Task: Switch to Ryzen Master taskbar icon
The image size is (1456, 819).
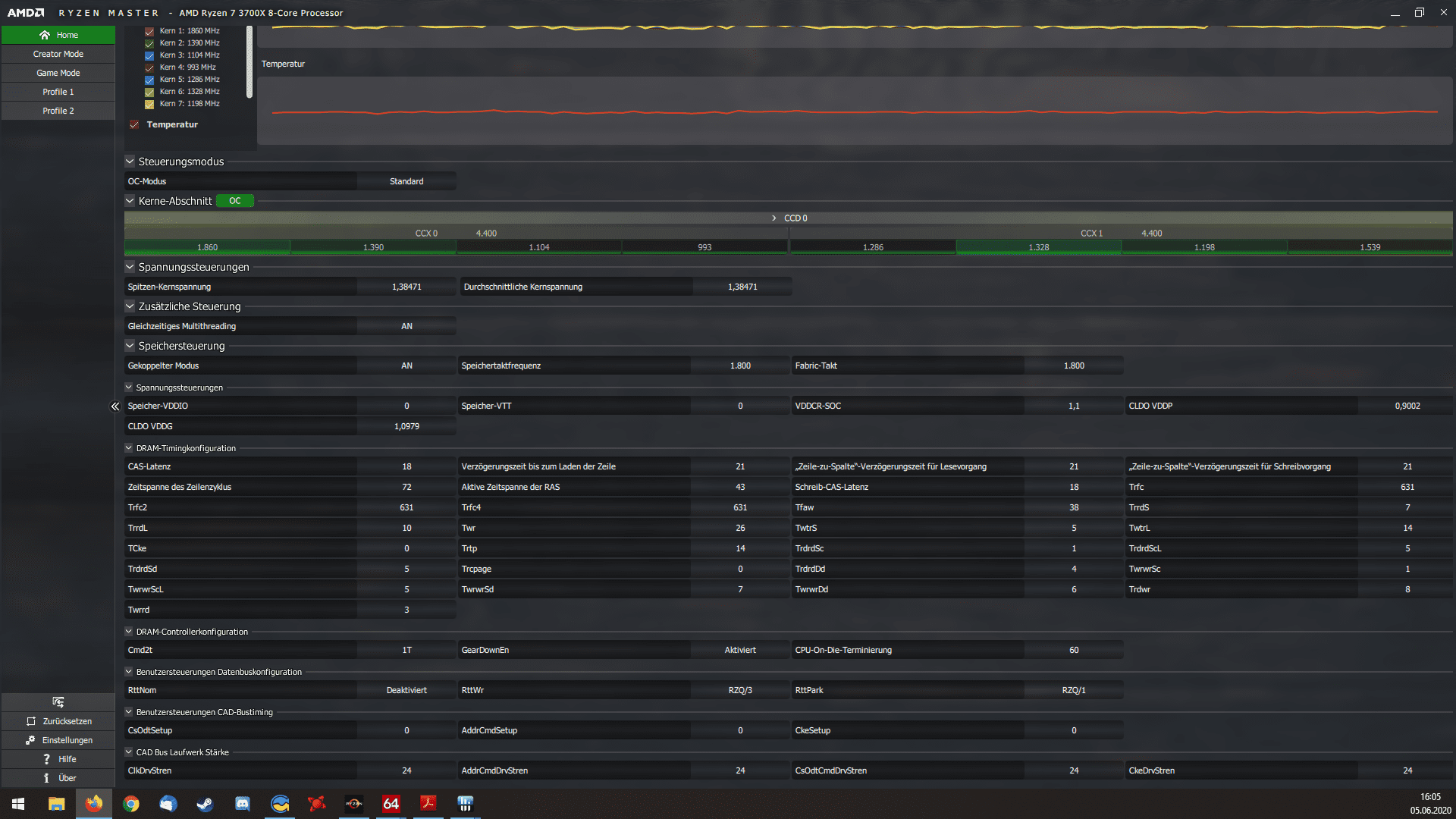Action: pyautogui.click(x=354, y=804)
